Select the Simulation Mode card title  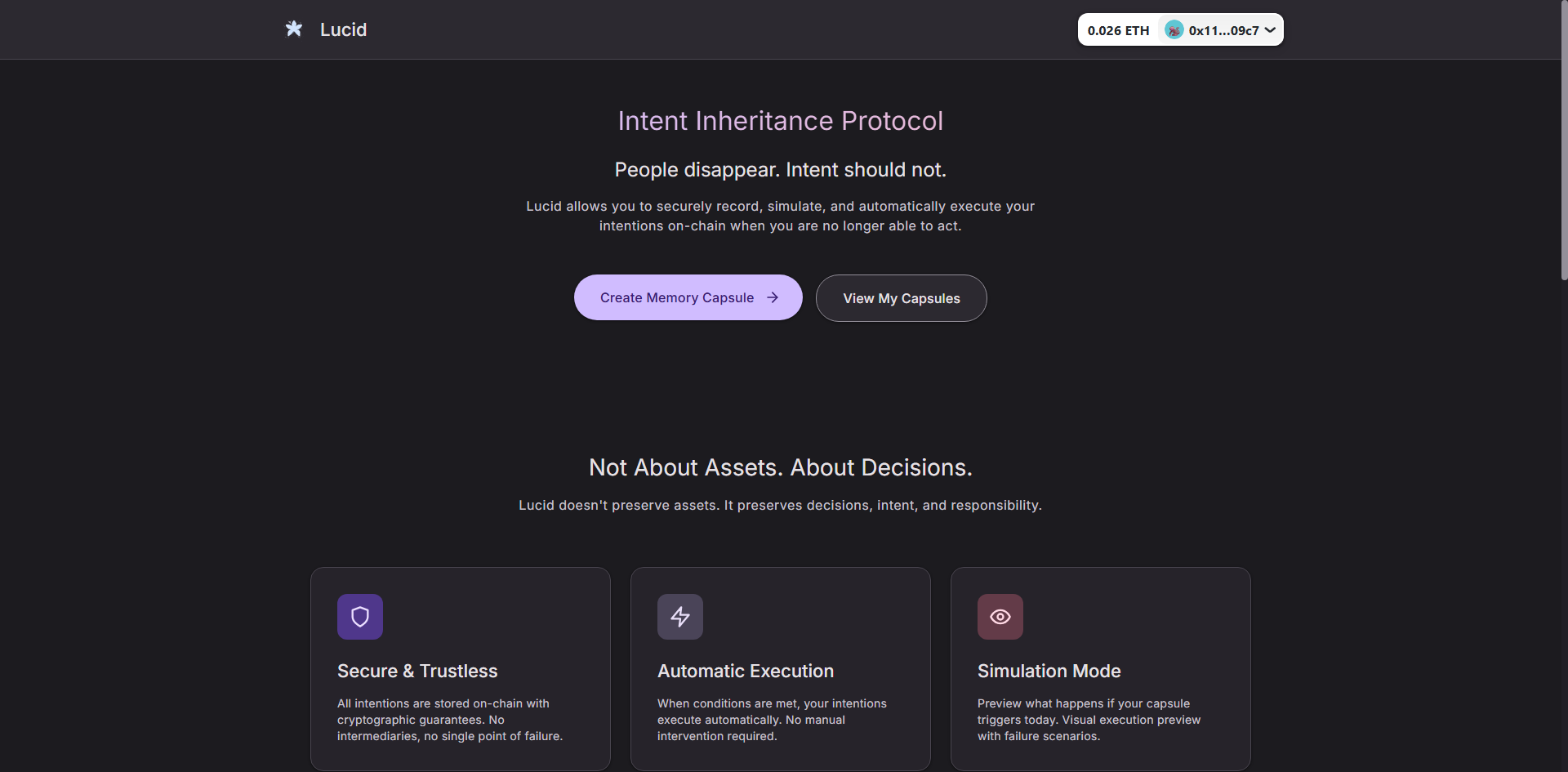tap(1049, 671)
